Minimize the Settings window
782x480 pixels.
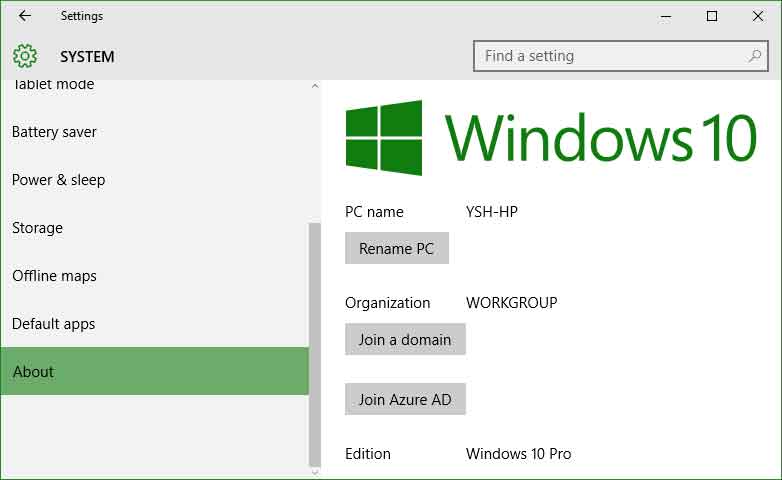[x=666, y=16]
